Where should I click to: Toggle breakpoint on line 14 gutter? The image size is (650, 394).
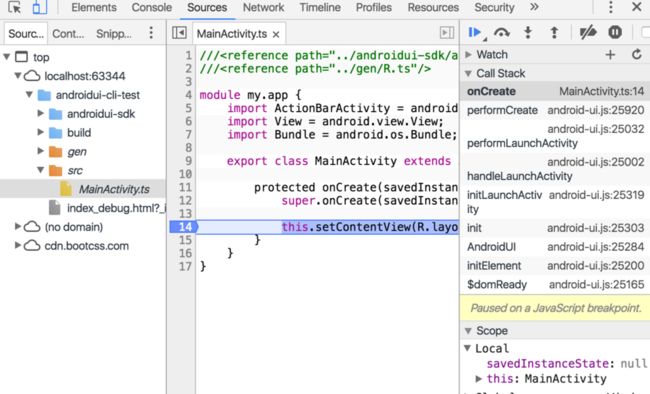(x=184, y=227)
